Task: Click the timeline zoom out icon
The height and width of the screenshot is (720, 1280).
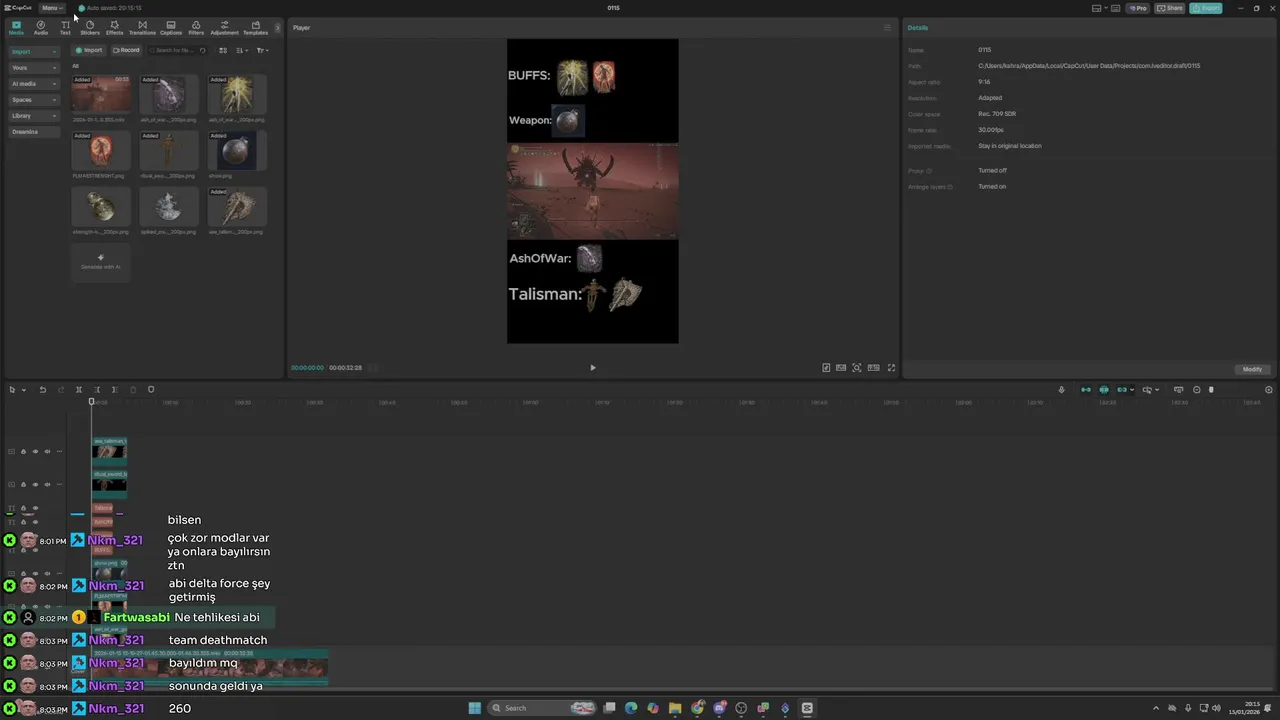Action: (x=1197, y=390)
